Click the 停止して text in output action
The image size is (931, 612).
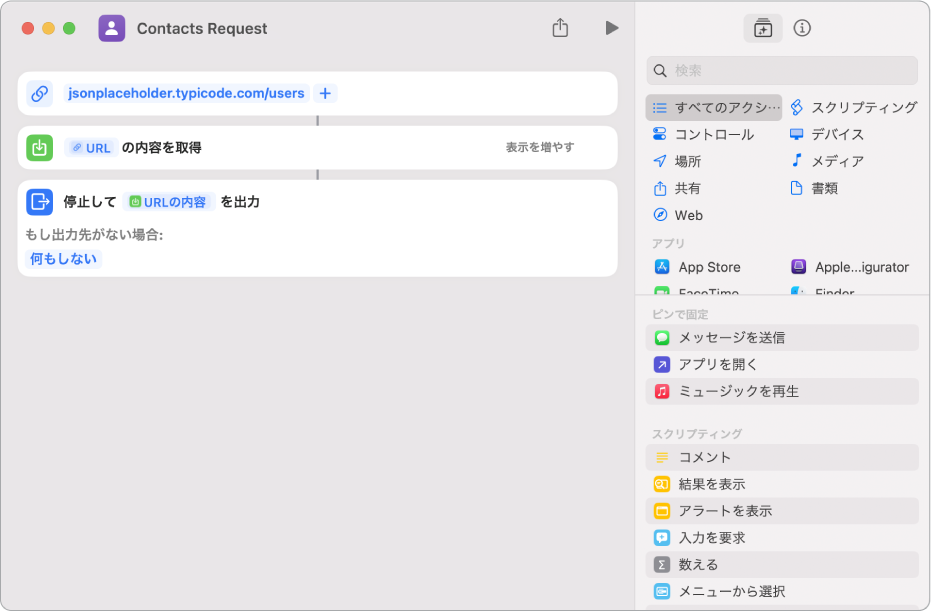point(90,202)
